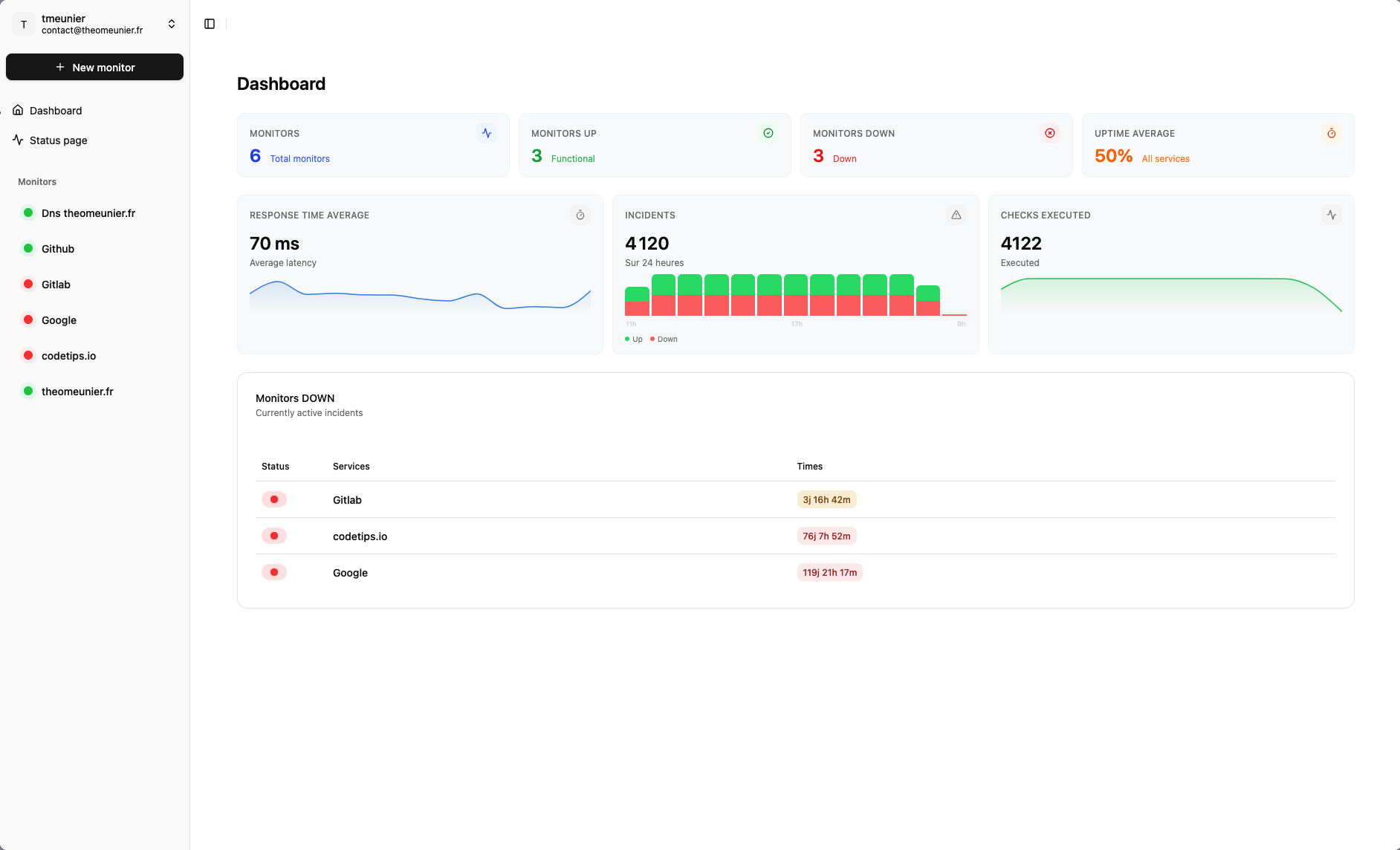Click the 'Down' legend item
This screenshot has height=850, width=1400.
pyautogui.click(x=664, y=340)
